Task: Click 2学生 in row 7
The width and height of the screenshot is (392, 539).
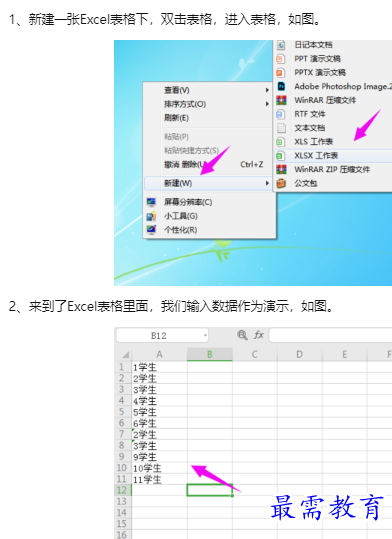Action: pyautogui.click(x=160, y=434)
